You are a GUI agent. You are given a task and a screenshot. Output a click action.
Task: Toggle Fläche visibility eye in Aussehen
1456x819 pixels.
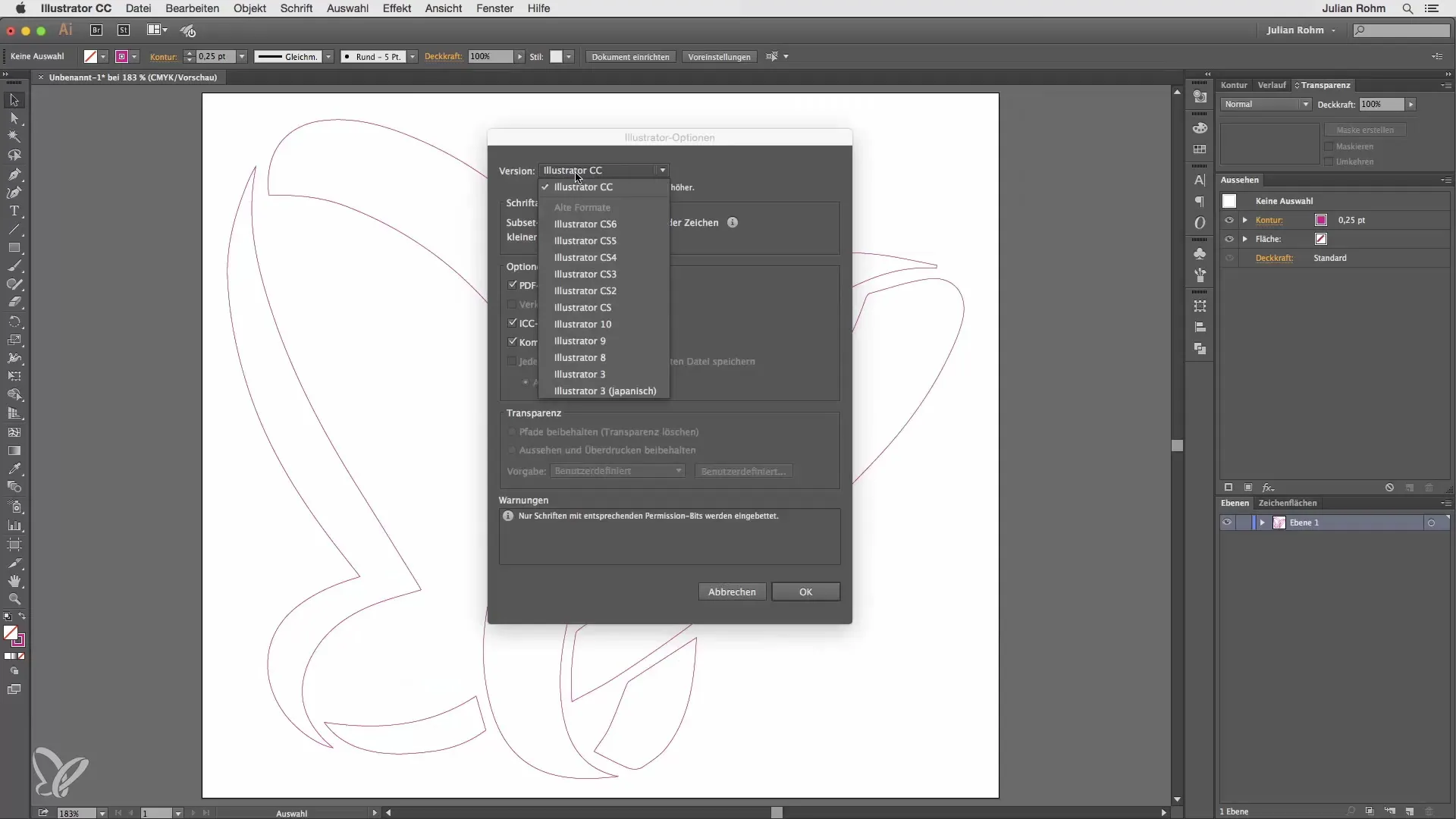[x=1229, y=239]
